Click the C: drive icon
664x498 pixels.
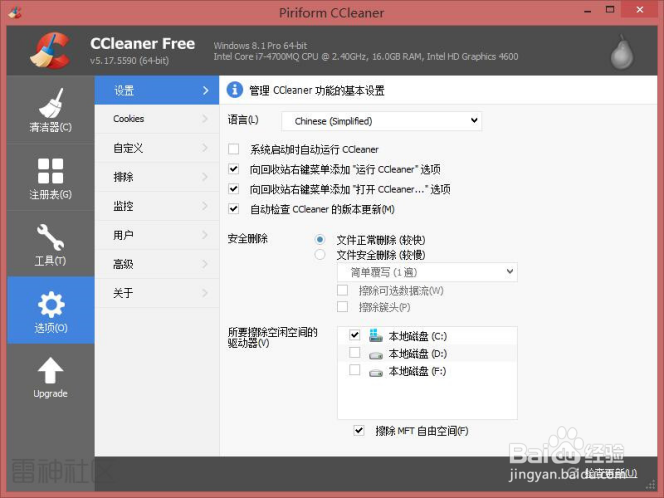point(376,335)
